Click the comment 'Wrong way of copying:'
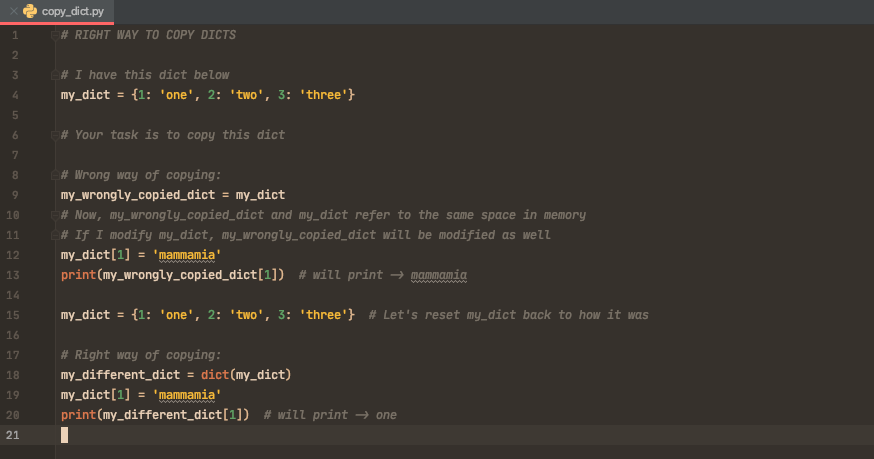This screenshot has height=459, width=874. [x=141, y=175]
